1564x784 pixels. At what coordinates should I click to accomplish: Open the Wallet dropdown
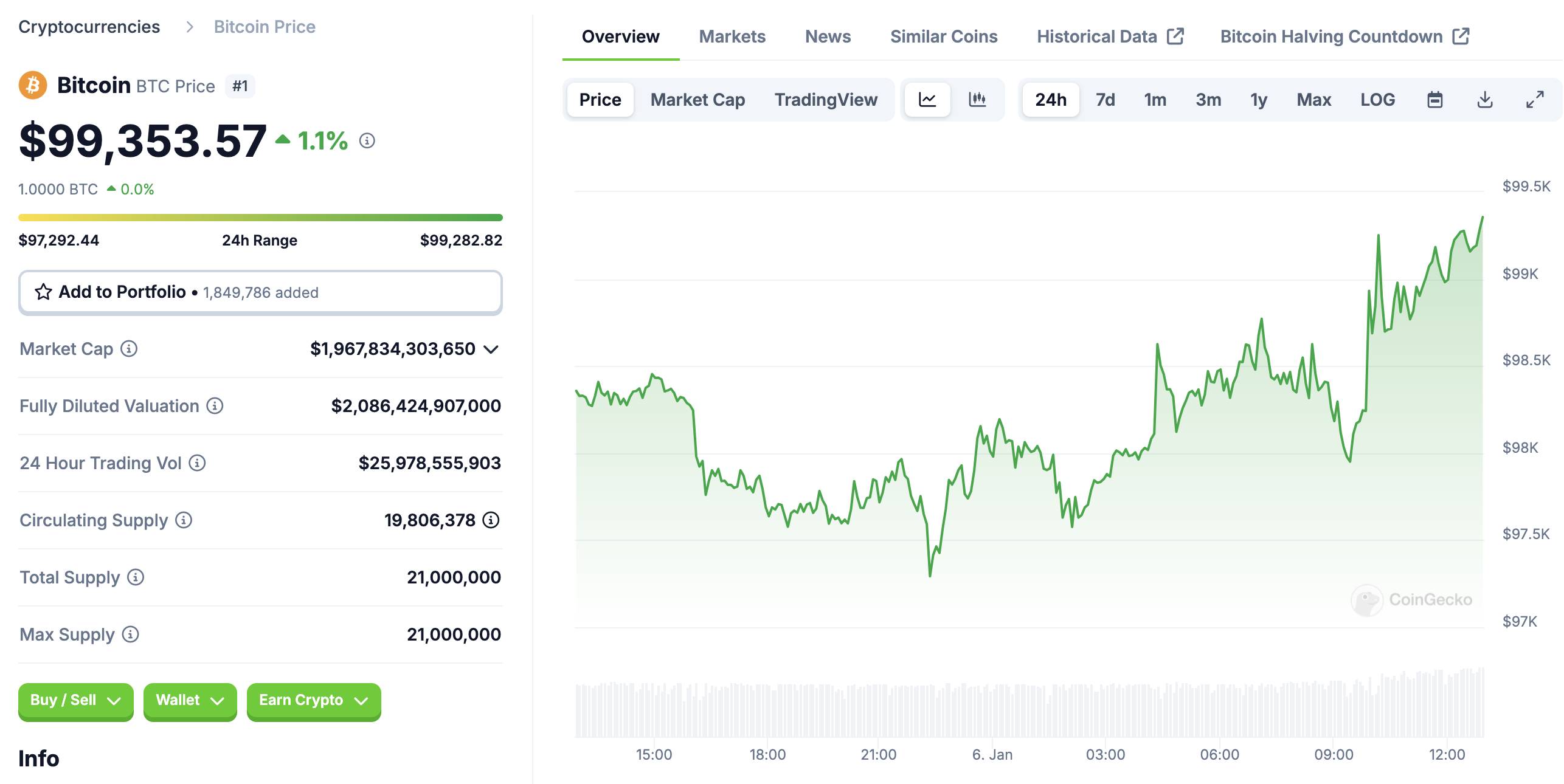190,701
